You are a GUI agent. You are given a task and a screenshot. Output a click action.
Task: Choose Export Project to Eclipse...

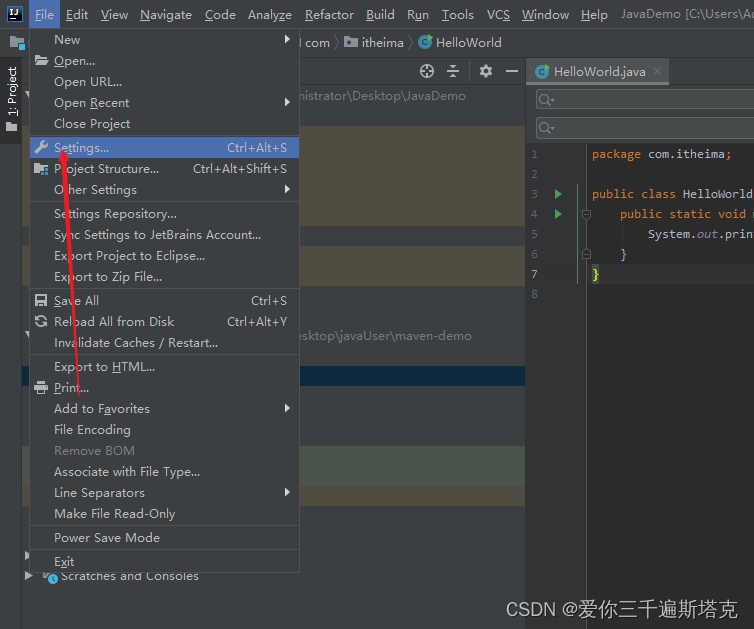click(x=164, y=256)
